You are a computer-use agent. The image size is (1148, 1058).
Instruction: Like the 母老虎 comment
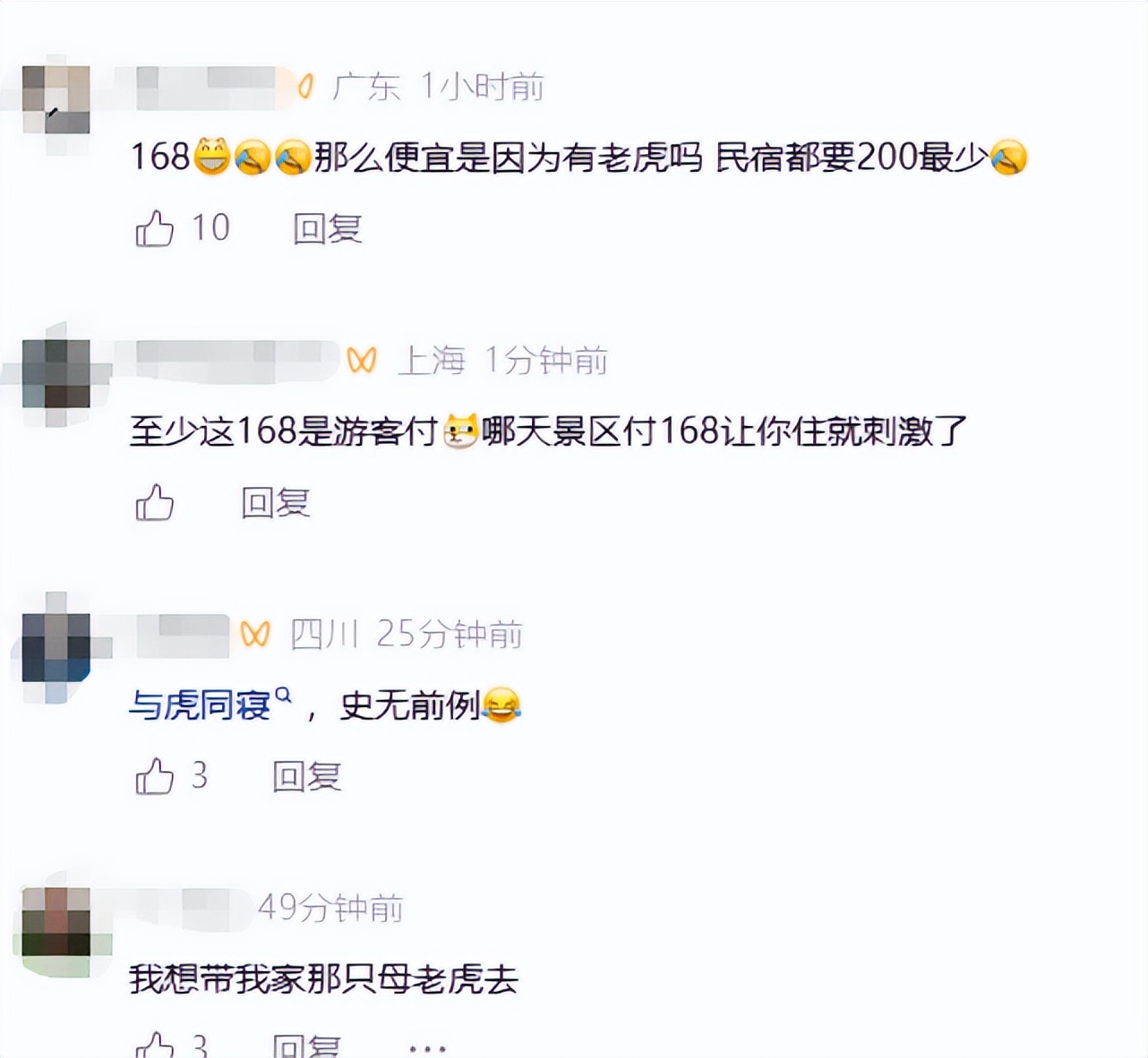pos(154,1045)
